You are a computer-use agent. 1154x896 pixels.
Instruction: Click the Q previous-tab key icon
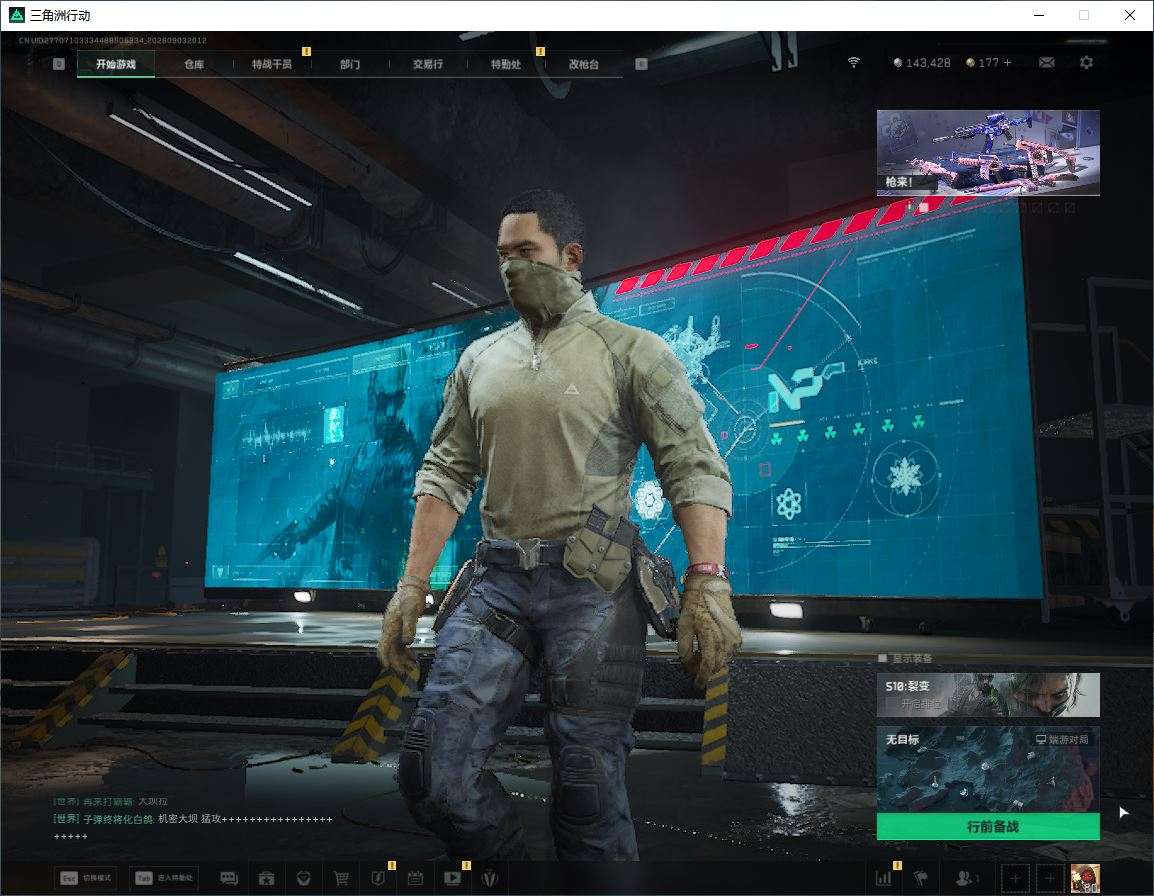pos(59,64)
